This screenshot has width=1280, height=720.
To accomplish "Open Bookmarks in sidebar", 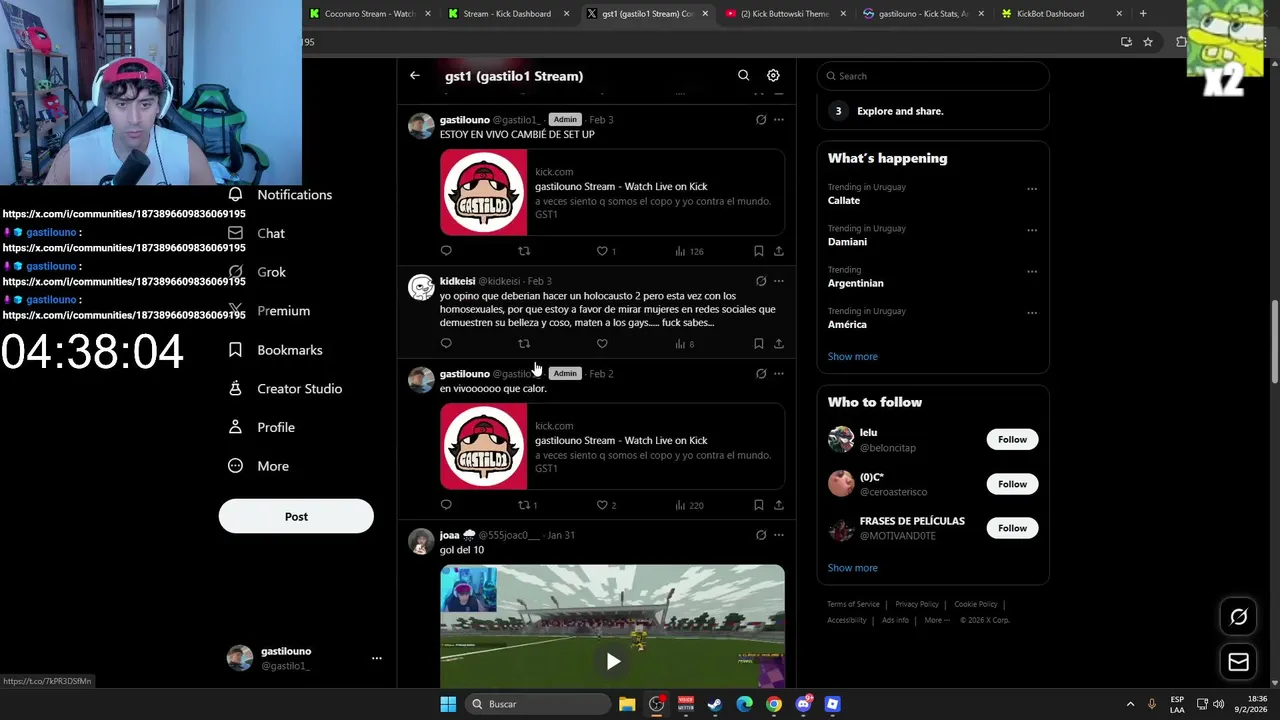I will [x=275, y=350].
